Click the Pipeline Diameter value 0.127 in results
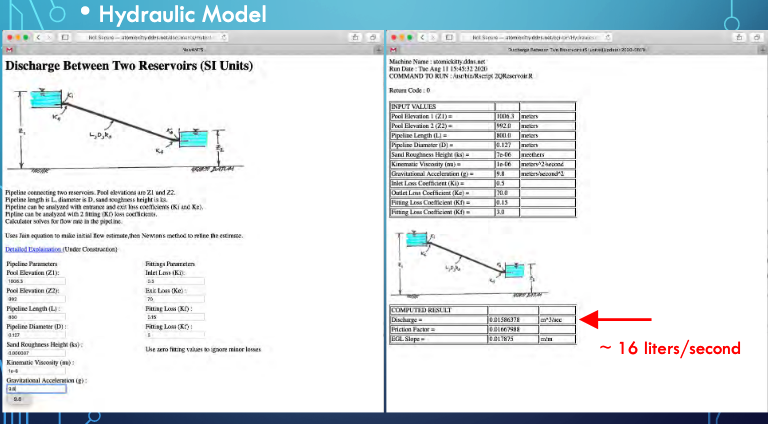This screenshot has height=424, width=768. point(507,145)
